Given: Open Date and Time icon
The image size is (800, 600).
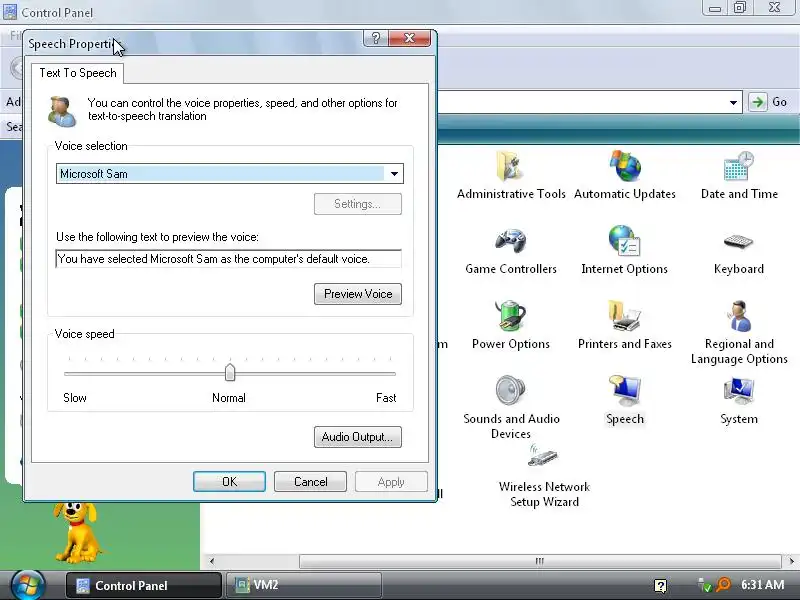Looking at the screenshot, I should pyautogui.click(x=739, y=166).
